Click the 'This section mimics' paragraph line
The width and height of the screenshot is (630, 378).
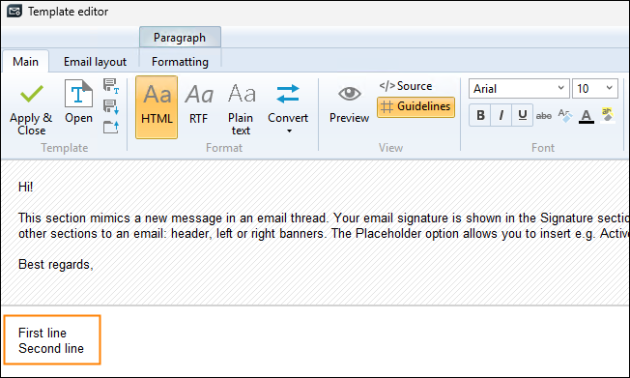coord(323,218)
